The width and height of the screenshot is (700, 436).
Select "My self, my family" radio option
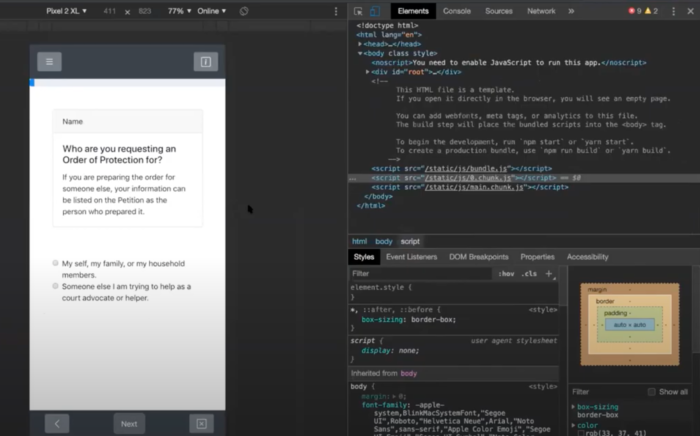tap(56, 263)
